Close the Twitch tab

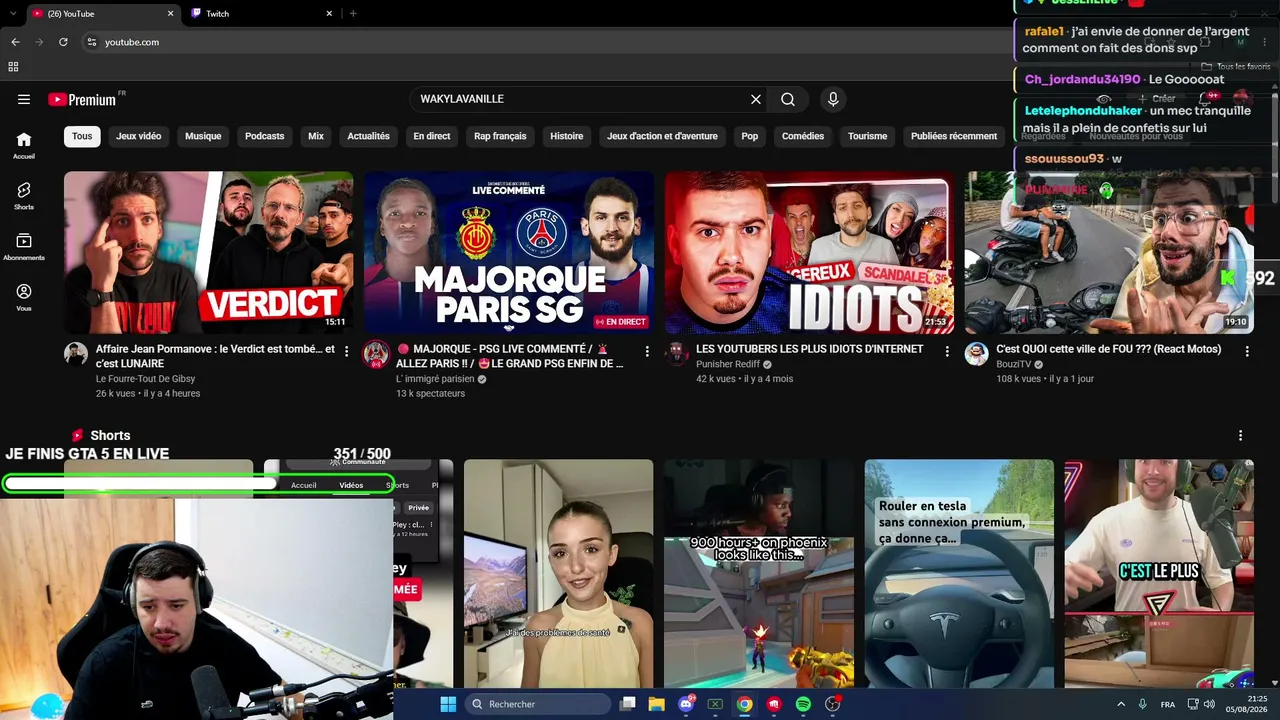point(329,13)
